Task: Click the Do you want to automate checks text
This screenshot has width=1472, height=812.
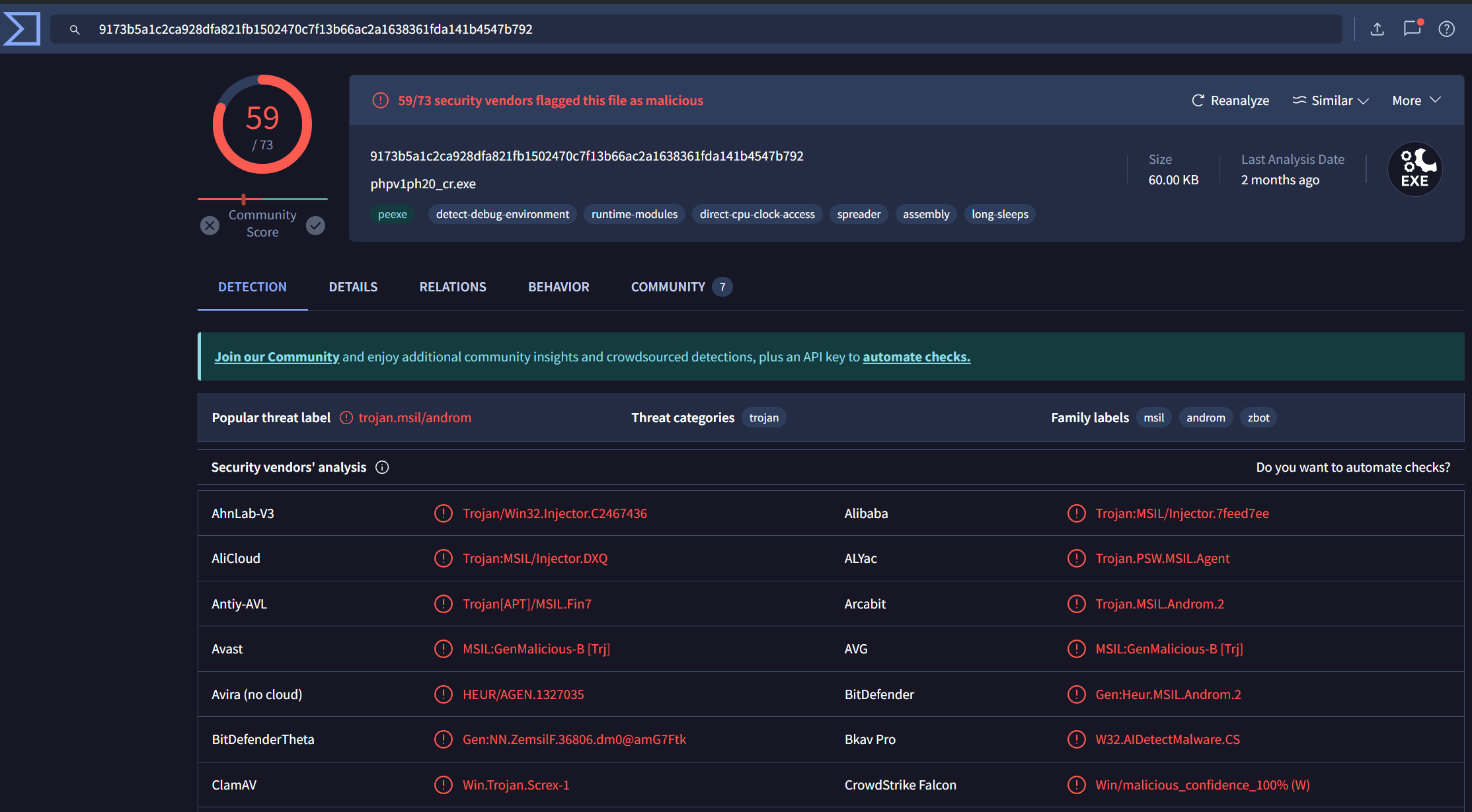Action: click(1353, 467)
